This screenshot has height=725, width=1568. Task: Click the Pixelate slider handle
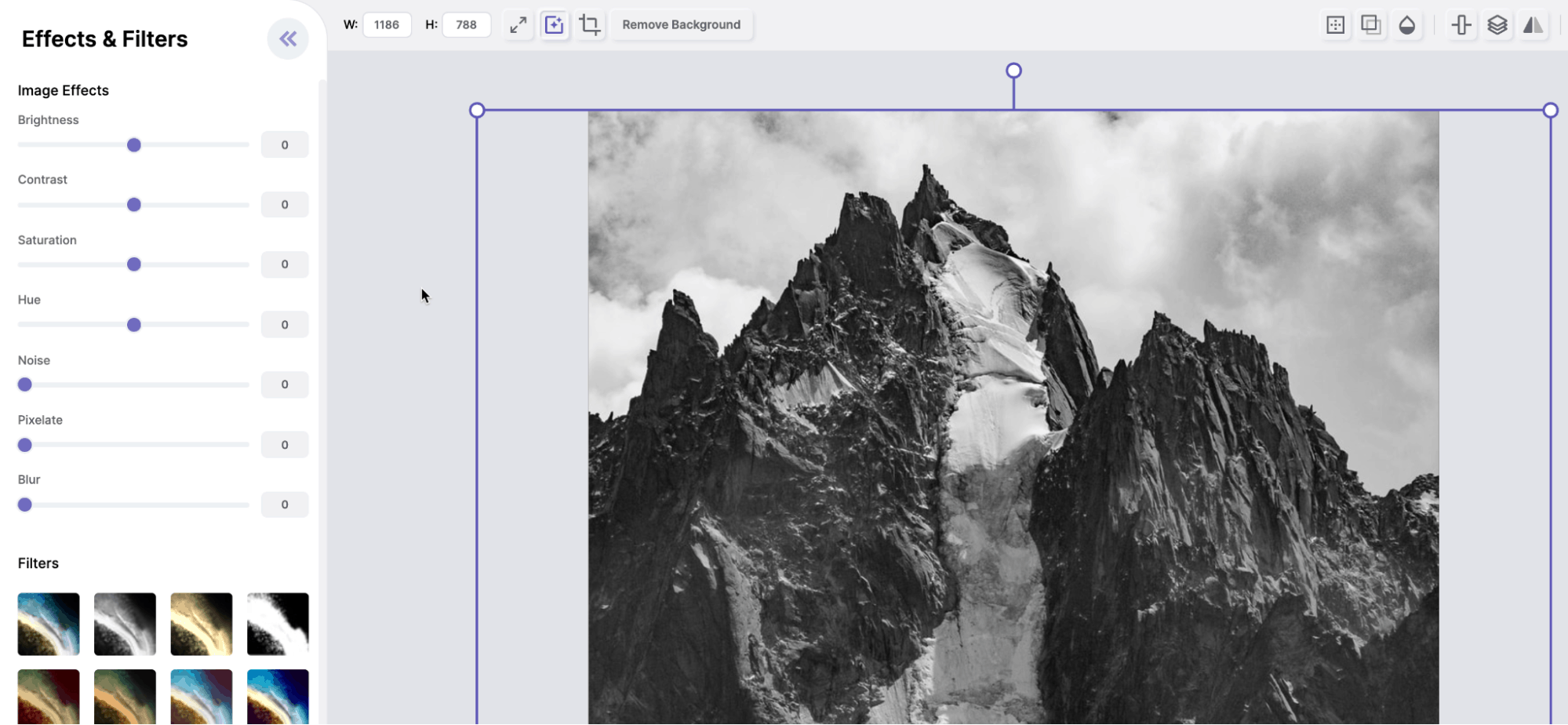pyautogui.click(x=25, y=445)
